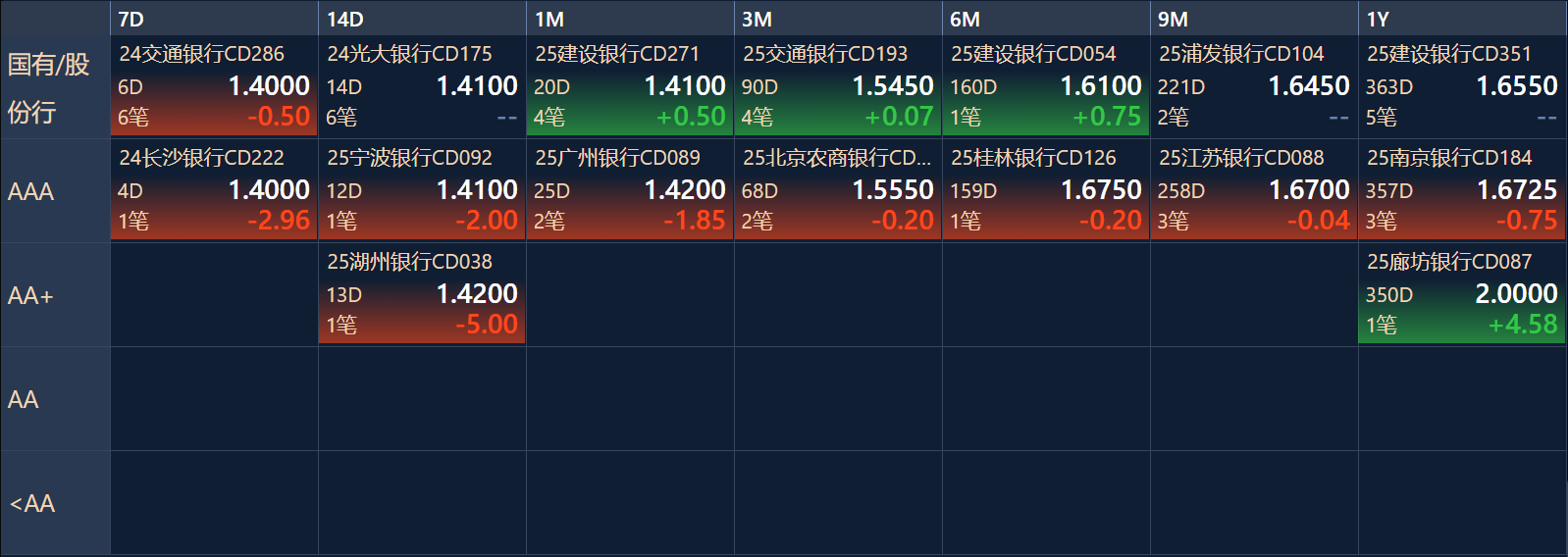Screen dimensions: 1568x557
Task: Open 25浦发银行CD104 bond name
Action: tap(1241, 54)
